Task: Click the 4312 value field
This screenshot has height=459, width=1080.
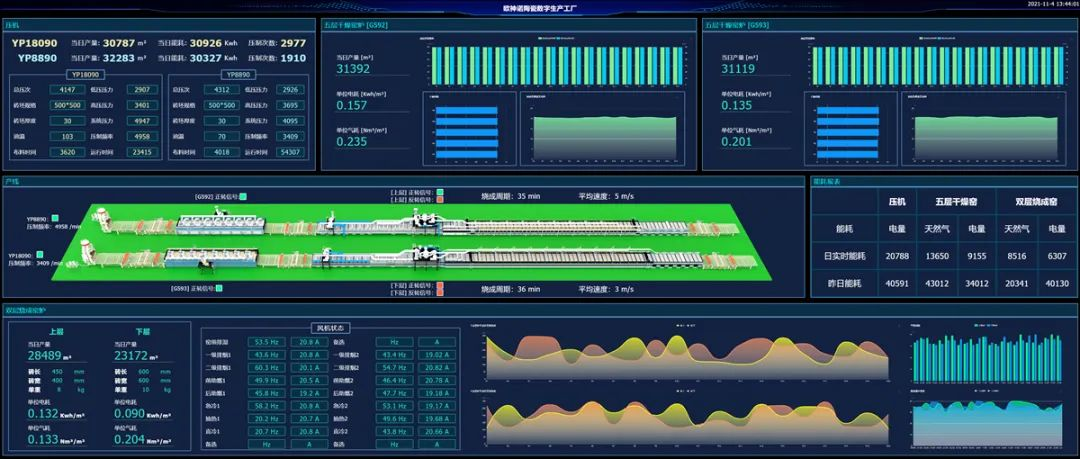Action: [222, 90]
